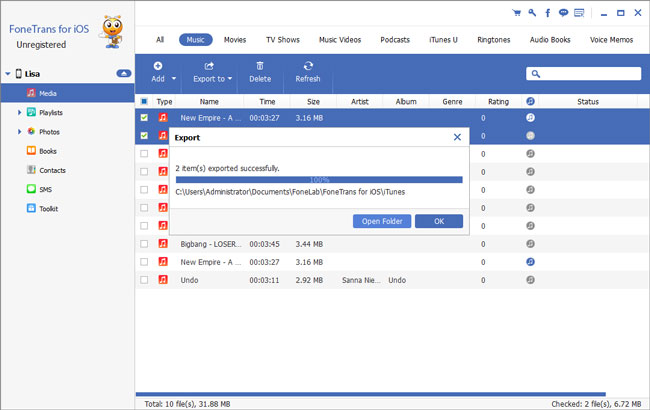The height and width of the screenshot is (410, 650).
Task: Click the export progress bar at 100%
Action: pyautogui.click(x=319, y=180)
